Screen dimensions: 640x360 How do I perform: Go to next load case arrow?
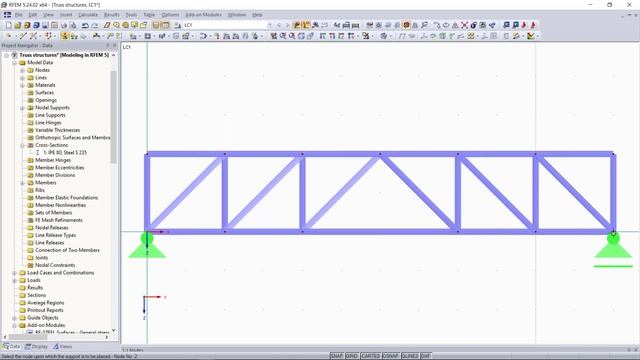287,25
